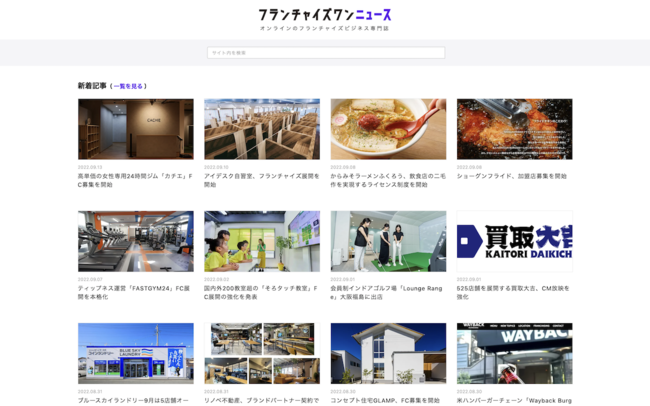Click the 2022.09.07 date under FASTGYM24 article
This screenshot has height=406, width=650.
point(90,280)
